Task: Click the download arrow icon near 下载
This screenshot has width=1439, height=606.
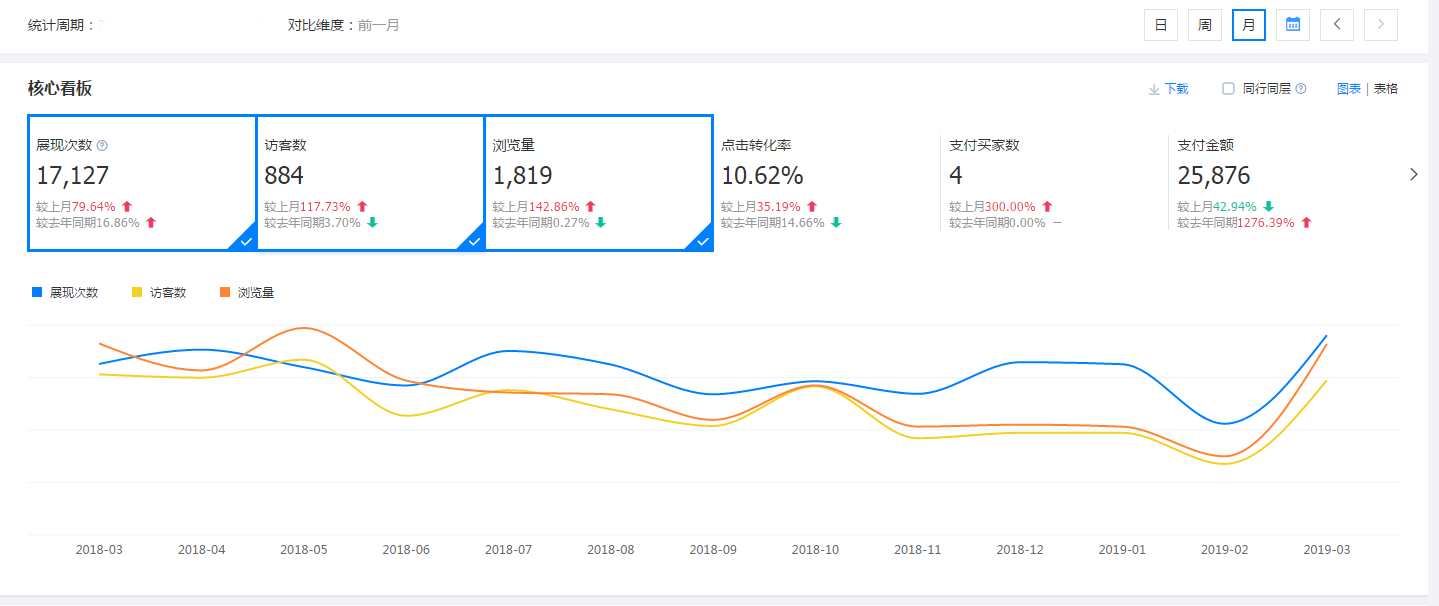Action: tap(1152, 89)
